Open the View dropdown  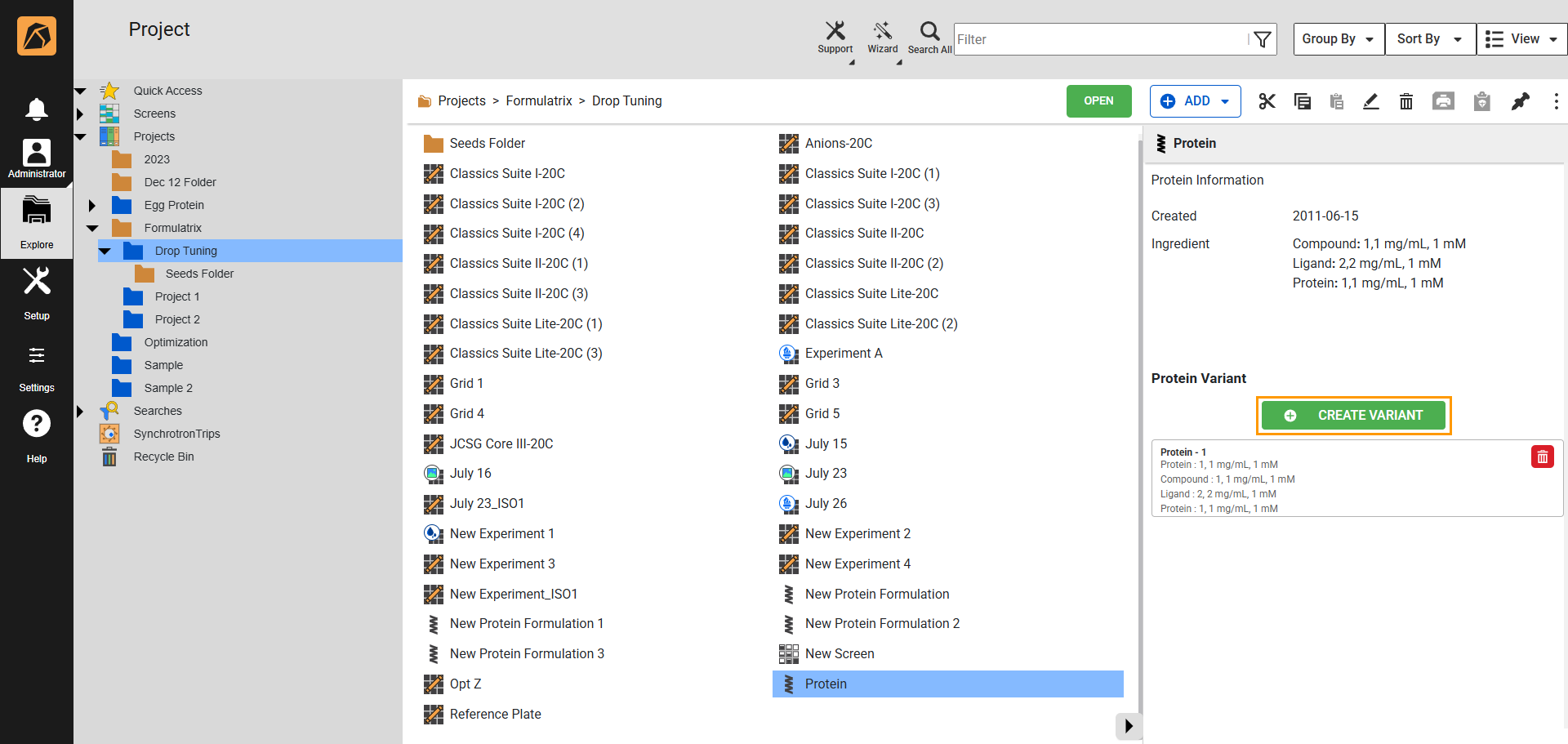click(x=1521, y=39)
